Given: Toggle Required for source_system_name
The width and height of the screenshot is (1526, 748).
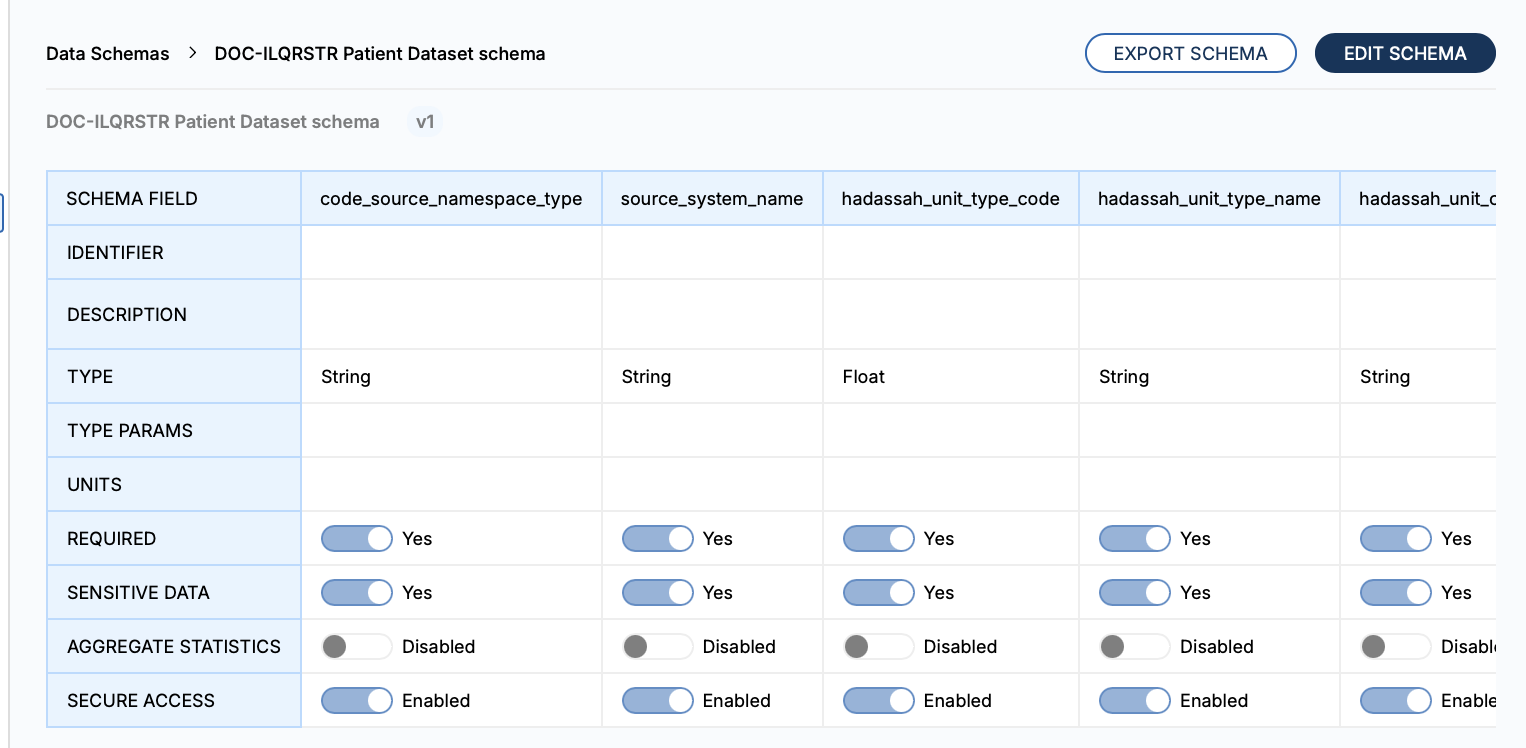Looking at the screenshot, I should pyautogui.click(x=658, y=539).
